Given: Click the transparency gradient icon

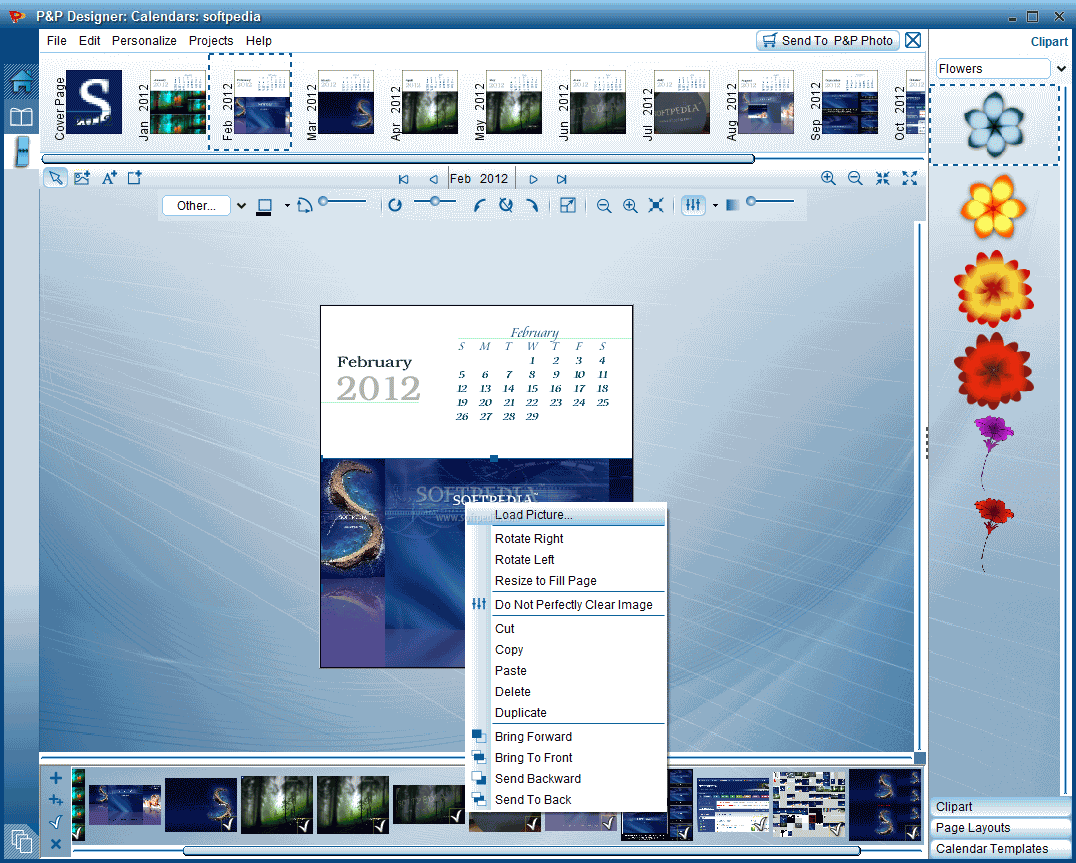Looking at the screenshot, I should click(x=732, y=205).
